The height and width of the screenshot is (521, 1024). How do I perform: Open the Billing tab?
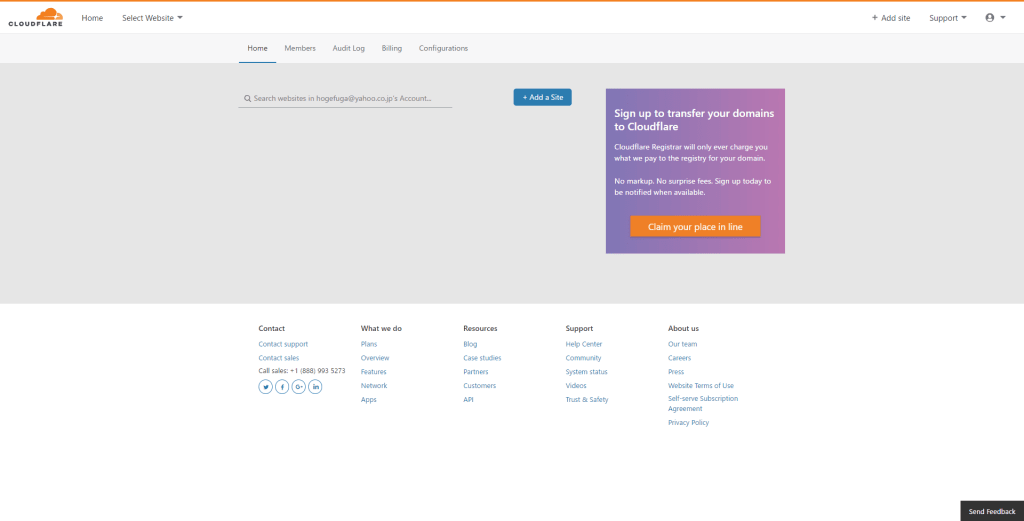pyautogui.click(x=392, y=48)
